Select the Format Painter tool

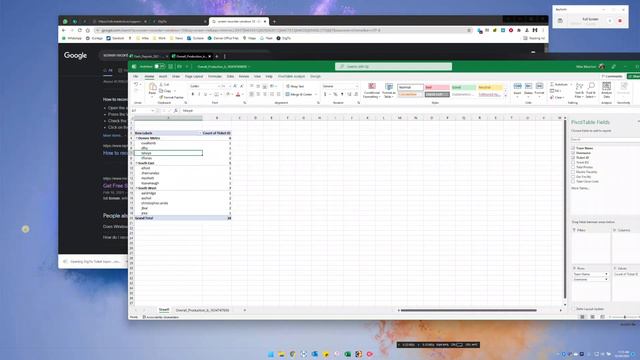click(x=171, y=98)
